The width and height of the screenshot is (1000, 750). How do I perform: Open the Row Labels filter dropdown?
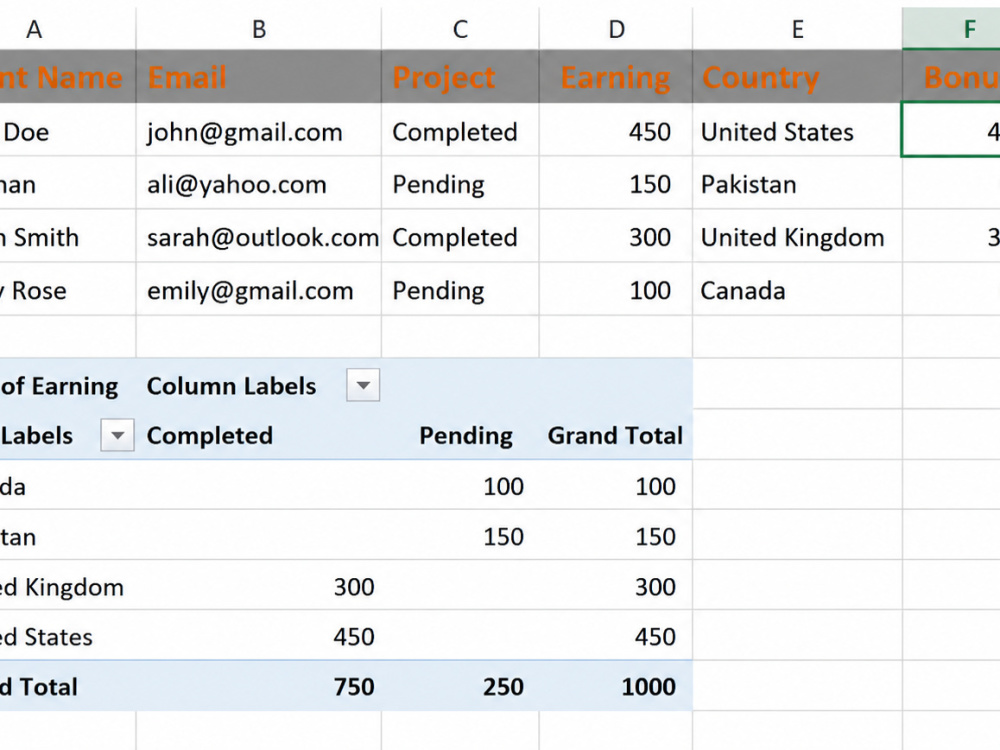(117, 436)
